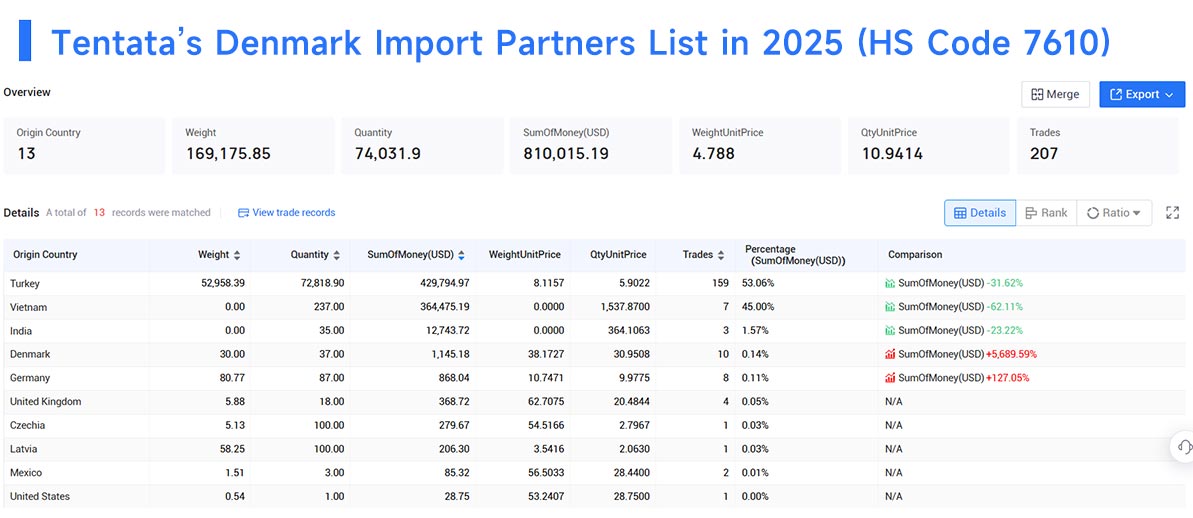Image resolution: width=1193 pixels, height=518 pixels.
Task: Select the United States row label
Action: pyautogui.click(x=40, y=496)
